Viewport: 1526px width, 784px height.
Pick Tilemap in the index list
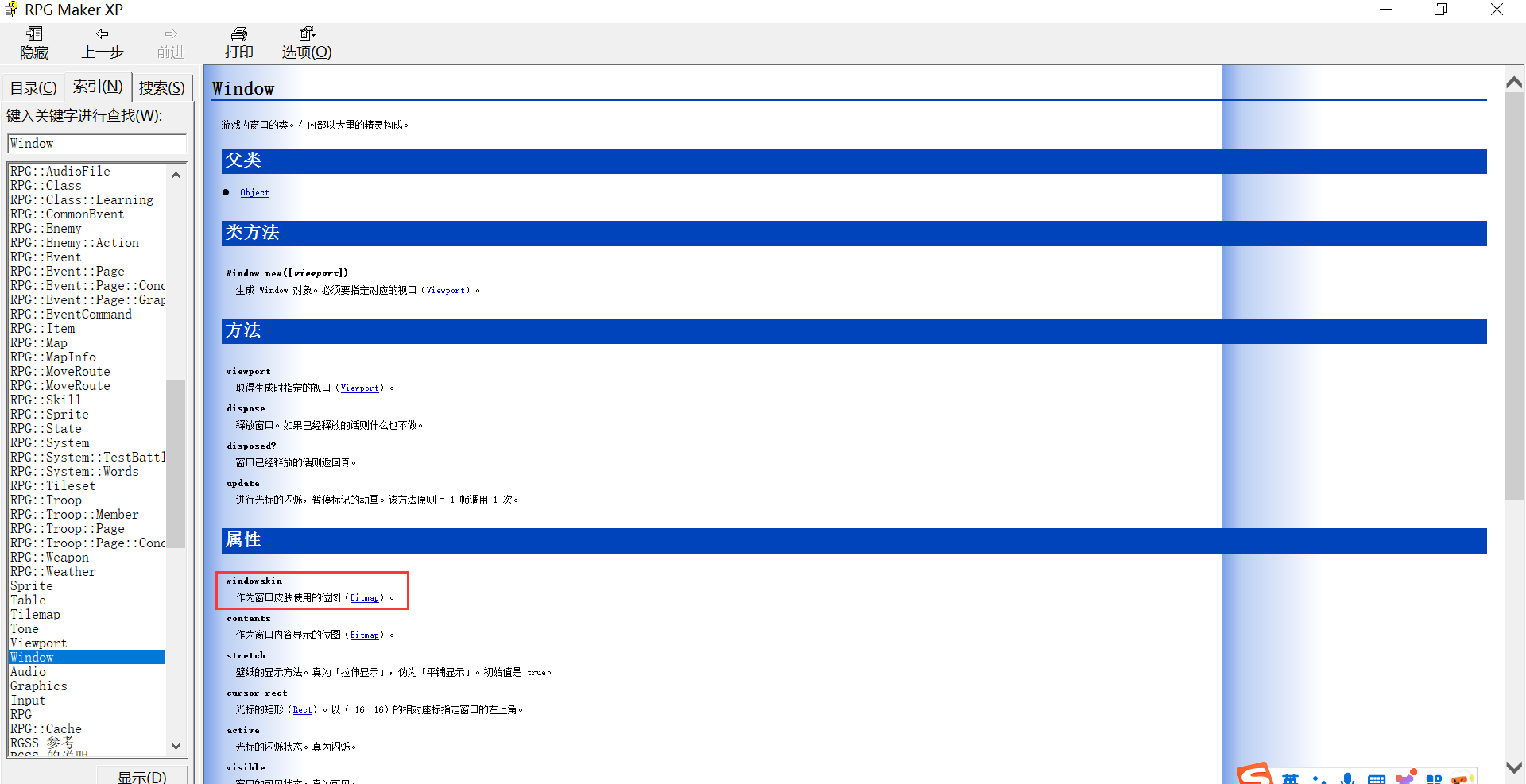point(35,615)
